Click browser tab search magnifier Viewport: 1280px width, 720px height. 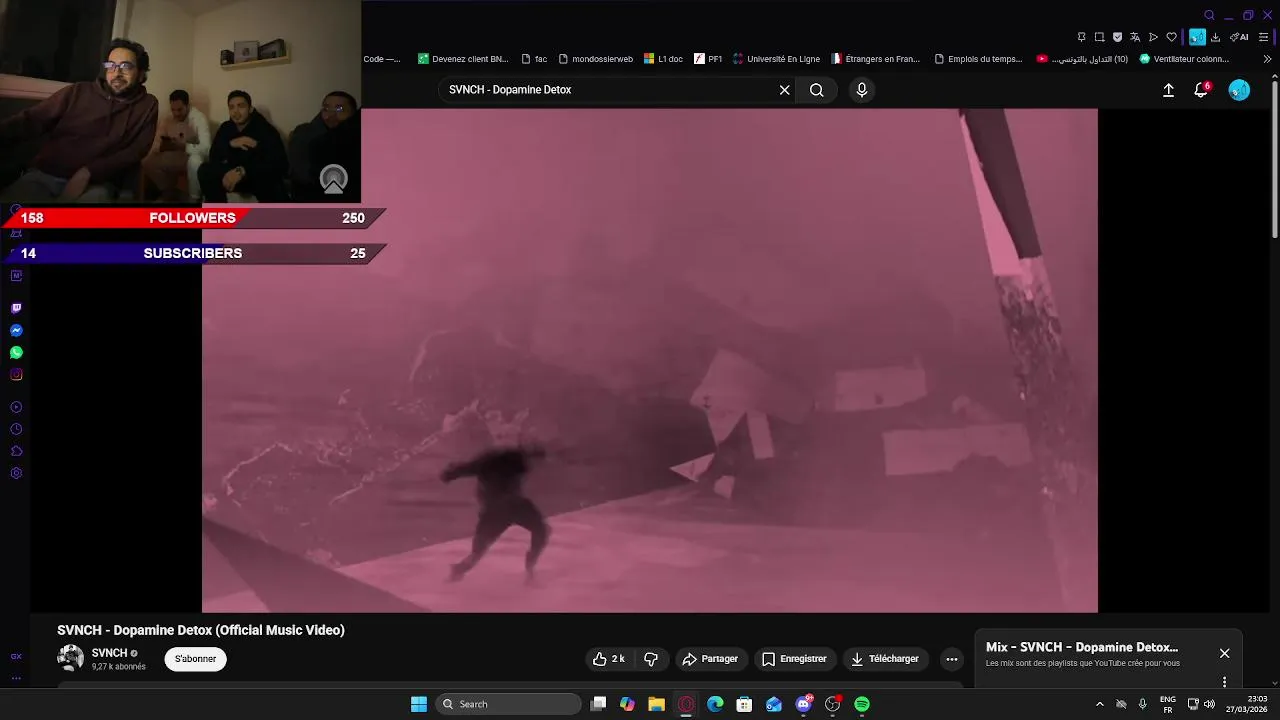click(x=1209, y=15)
